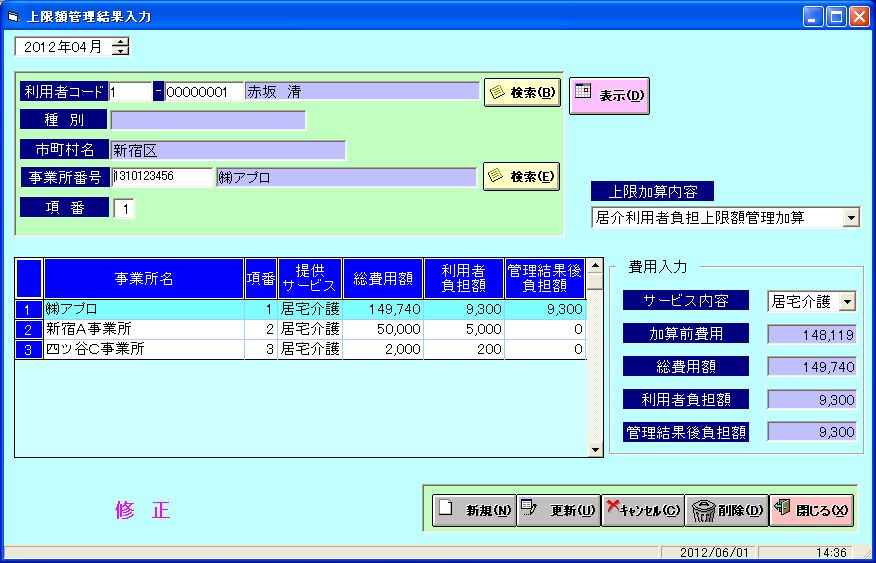876x563 pixels.
Task: Select row header 1 in the table
Action: [x=28, y=309]
